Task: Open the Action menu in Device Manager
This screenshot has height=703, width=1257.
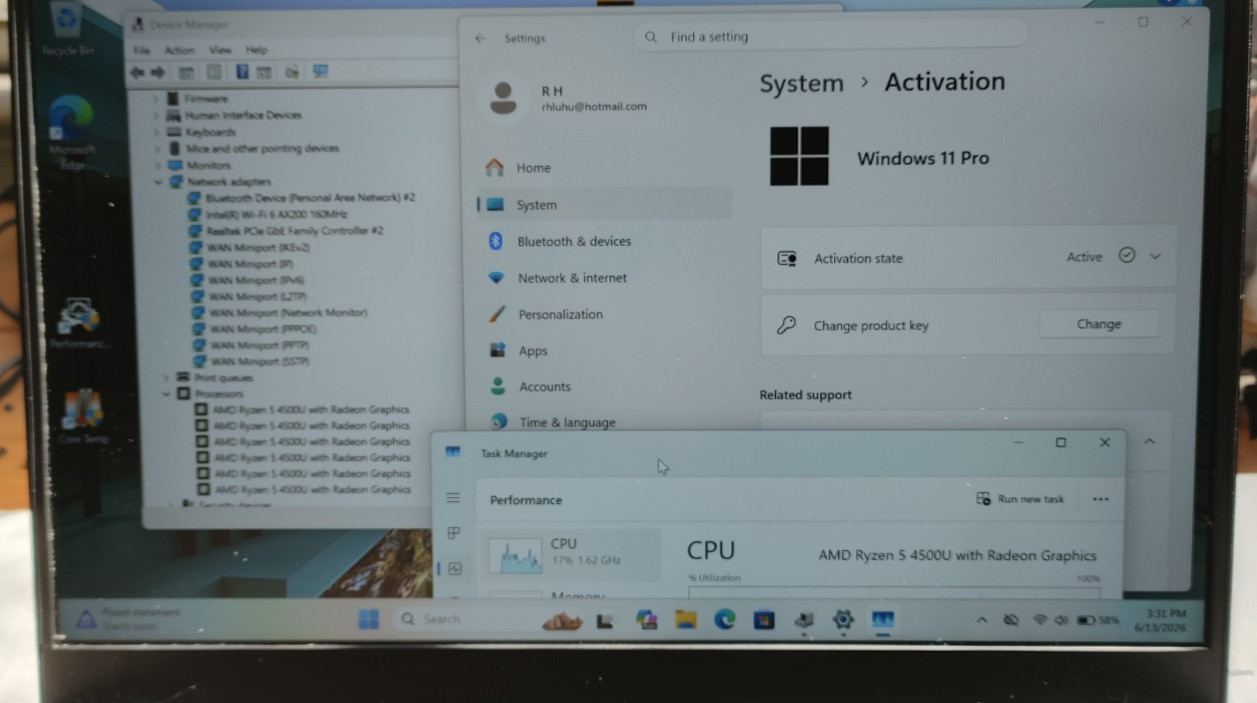Action: 180,50
